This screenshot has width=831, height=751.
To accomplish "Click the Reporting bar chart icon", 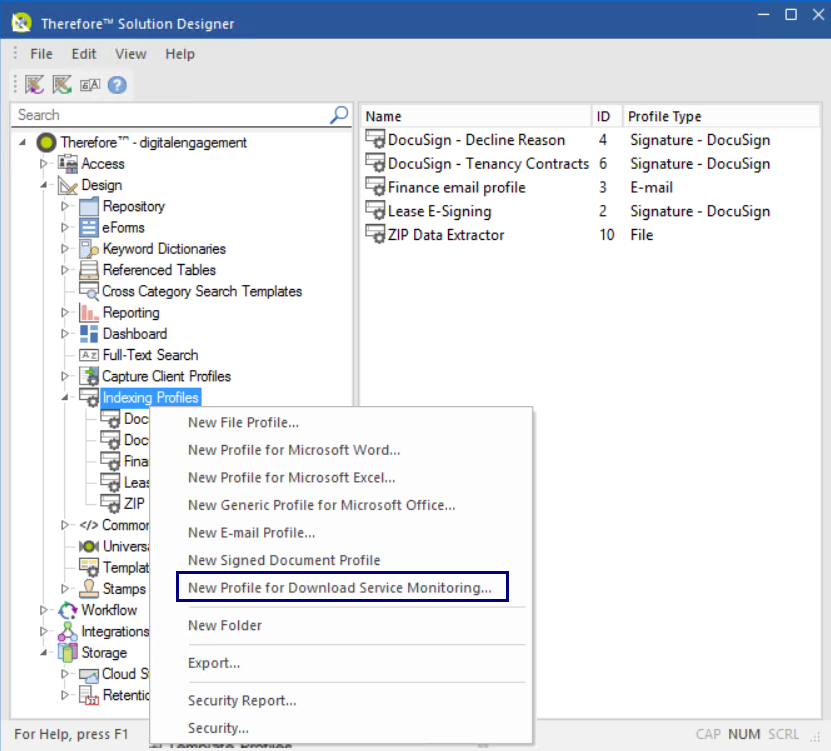I will [89, 312].
